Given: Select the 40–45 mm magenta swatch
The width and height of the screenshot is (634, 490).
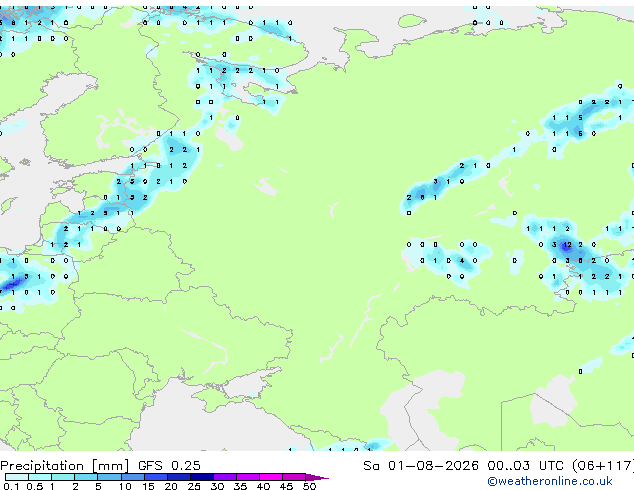Looking at the screenshot, I should (x=271, y=477).
